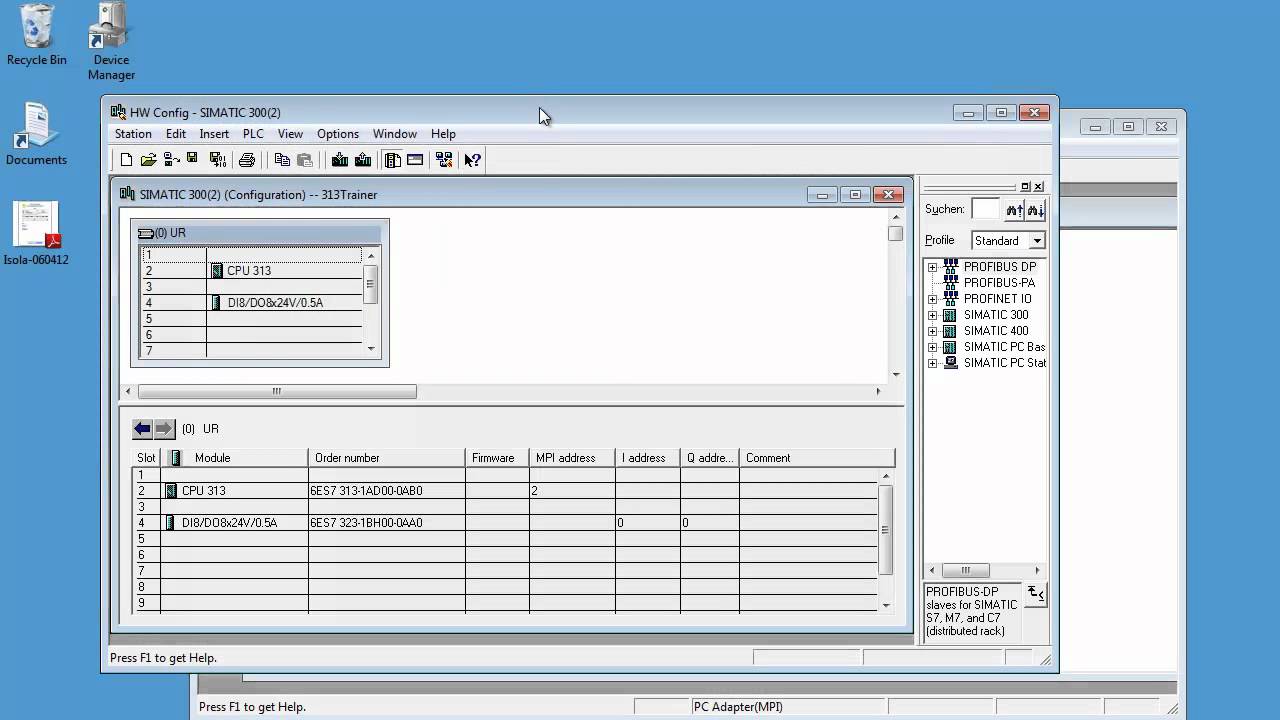1280x720 pixels.
Task: Click the UR rack list scroll-down arrow
Action: (371, 349)
